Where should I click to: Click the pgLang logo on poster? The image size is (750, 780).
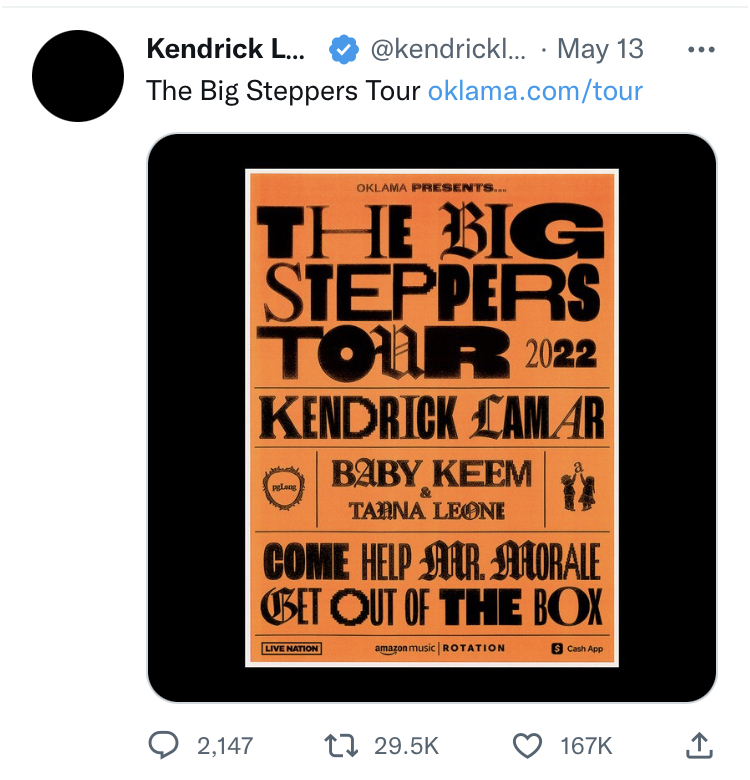tap(284, 488)
